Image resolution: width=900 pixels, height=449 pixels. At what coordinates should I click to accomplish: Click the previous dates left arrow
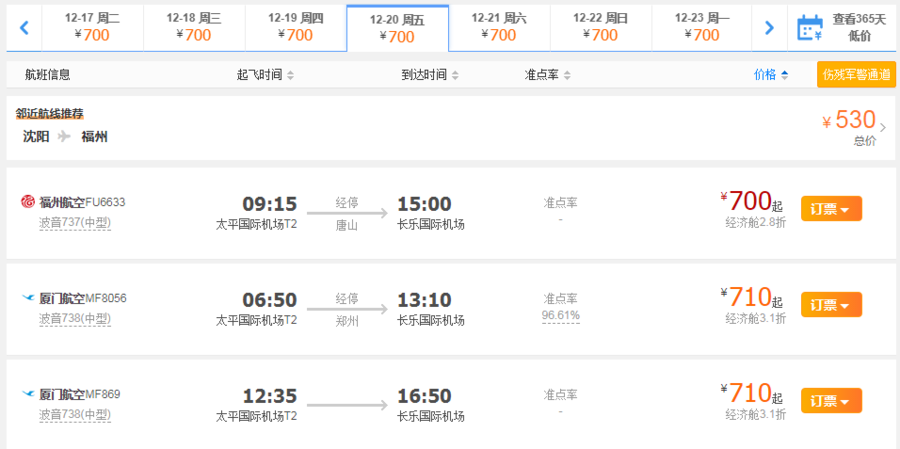click(24, 28)
